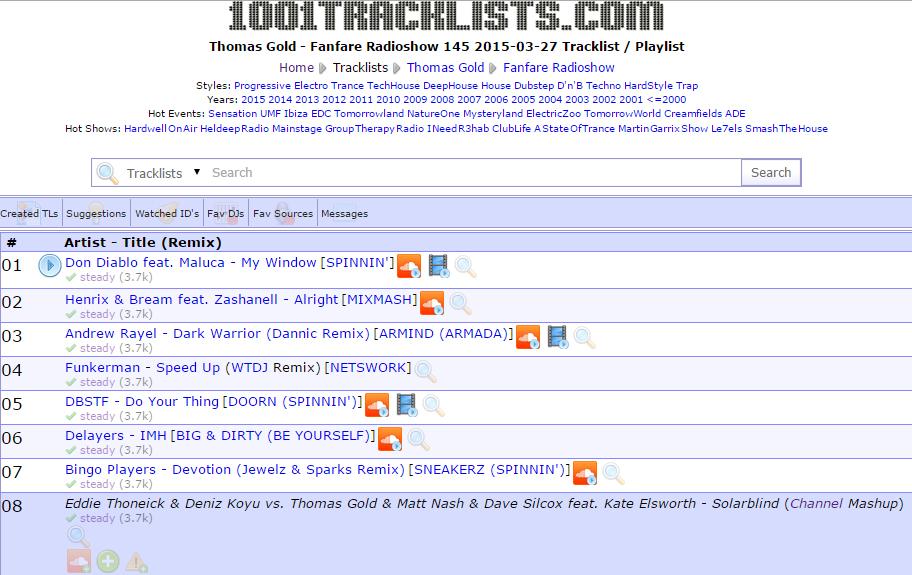912x575 pixels.
Task: Open ClubLife hot show link
Action: pos(511,128)
